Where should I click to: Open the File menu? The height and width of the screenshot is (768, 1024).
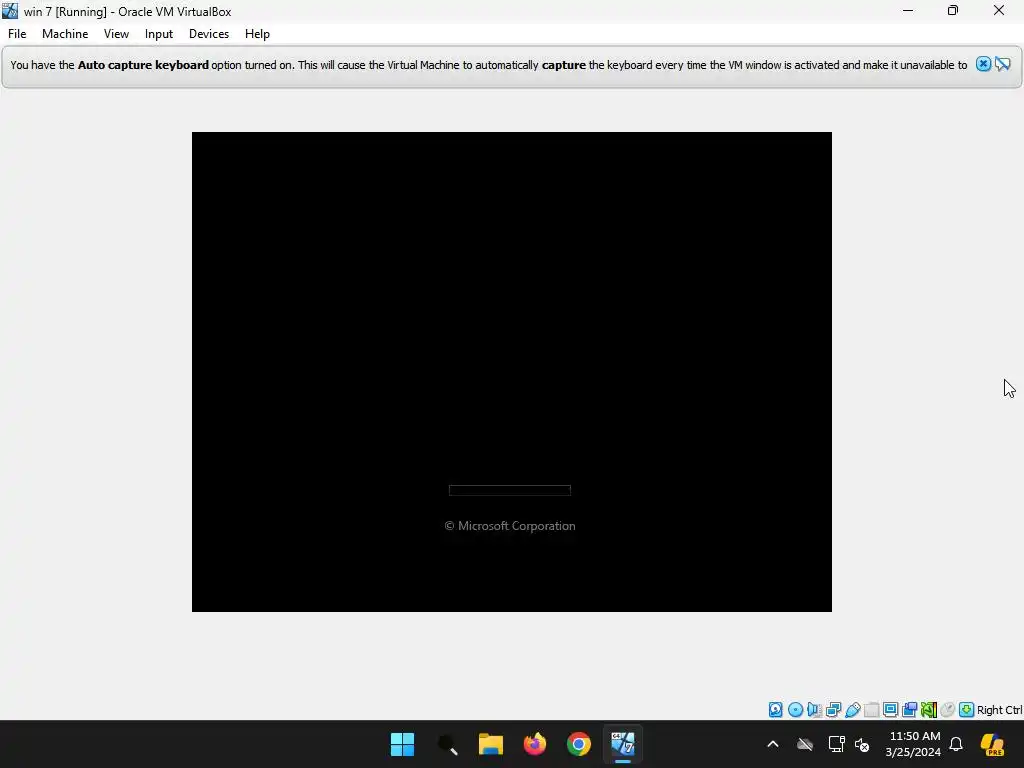tap(17, 34)
